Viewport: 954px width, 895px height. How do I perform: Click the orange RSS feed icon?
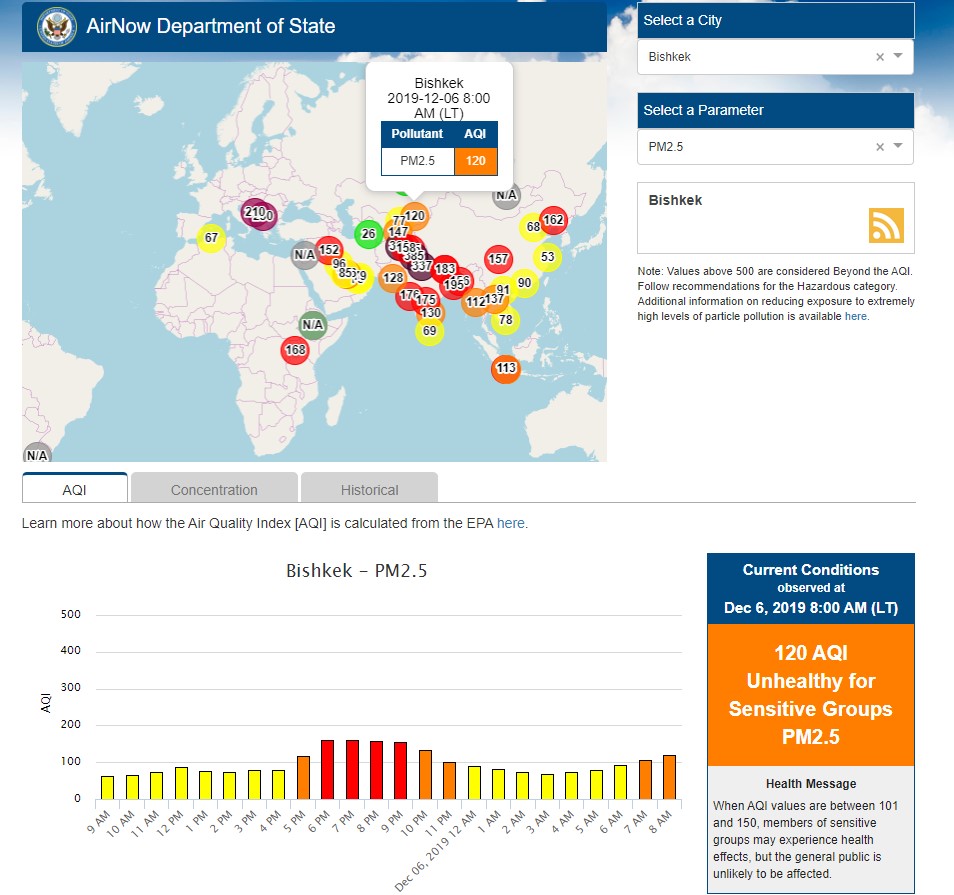(x=886, y=226)
